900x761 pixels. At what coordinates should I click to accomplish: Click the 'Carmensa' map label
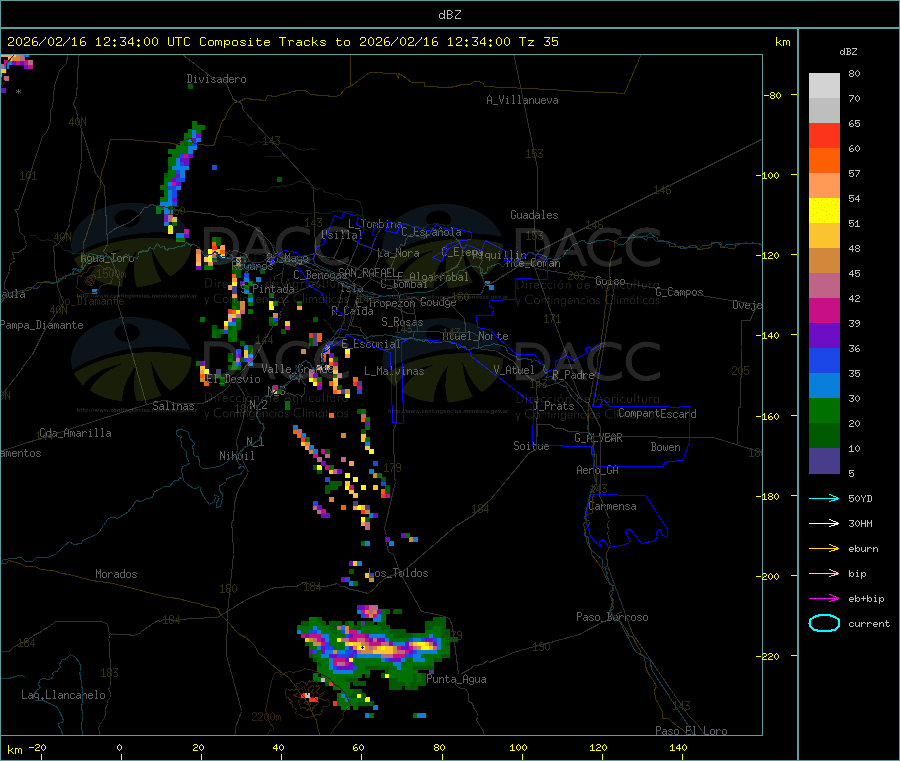612,506
